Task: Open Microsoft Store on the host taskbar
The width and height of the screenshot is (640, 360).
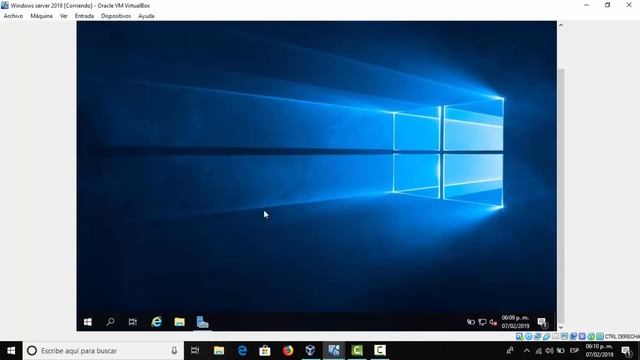Action: [x=265, y=351]
